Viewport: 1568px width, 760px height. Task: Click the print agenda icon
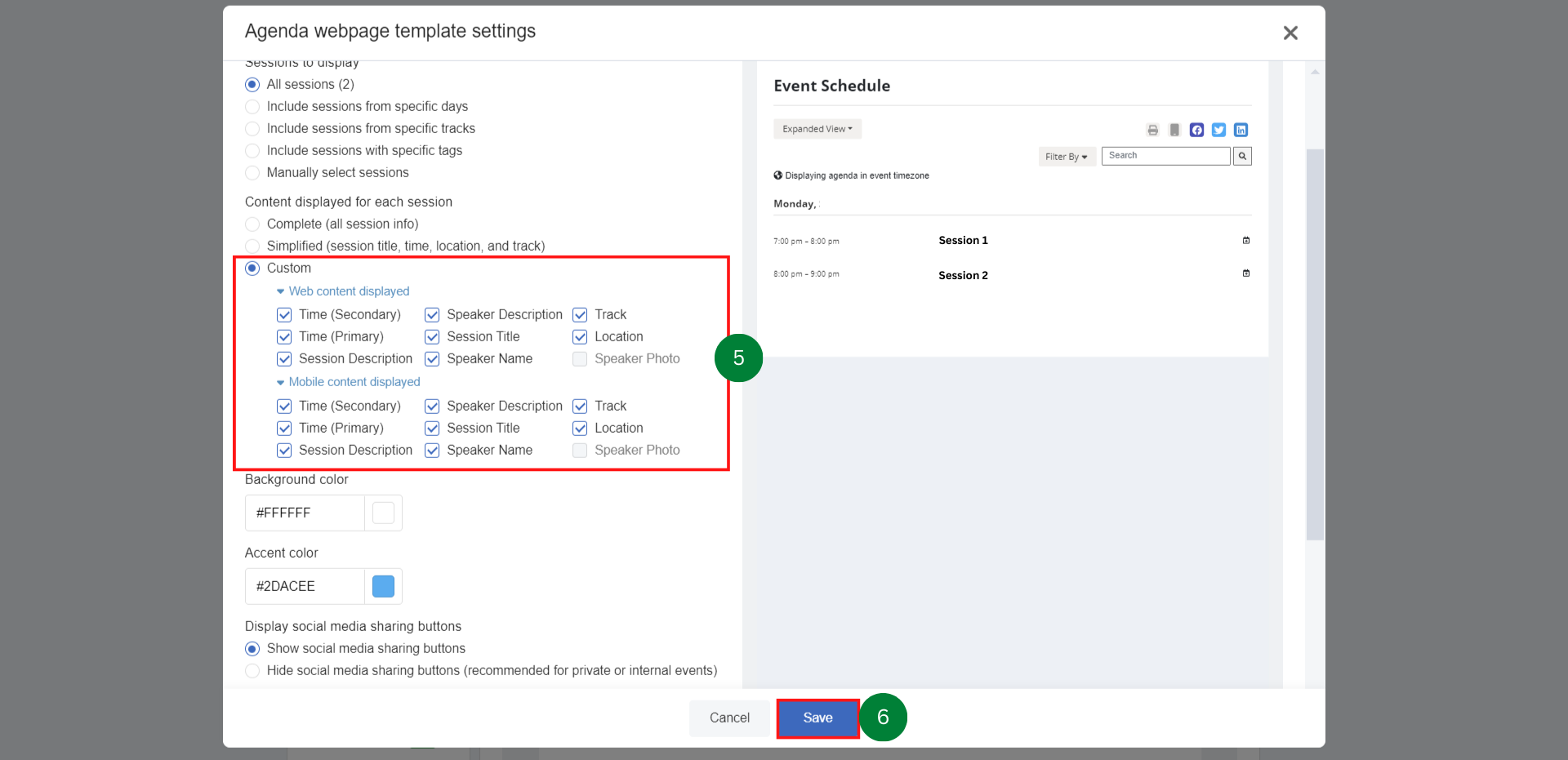point(1152,130)
